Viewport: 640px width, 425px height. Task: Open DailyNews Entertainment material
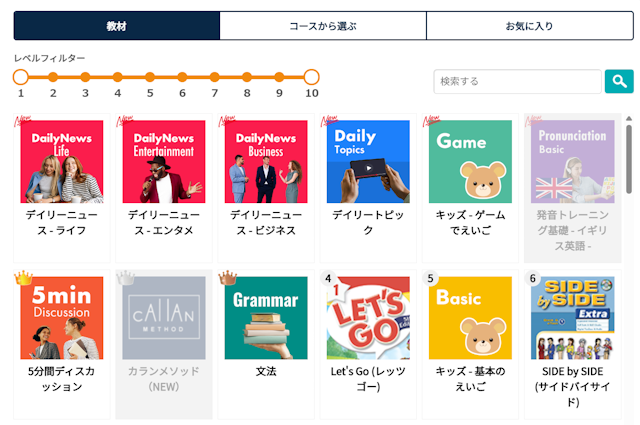[164, 162]
